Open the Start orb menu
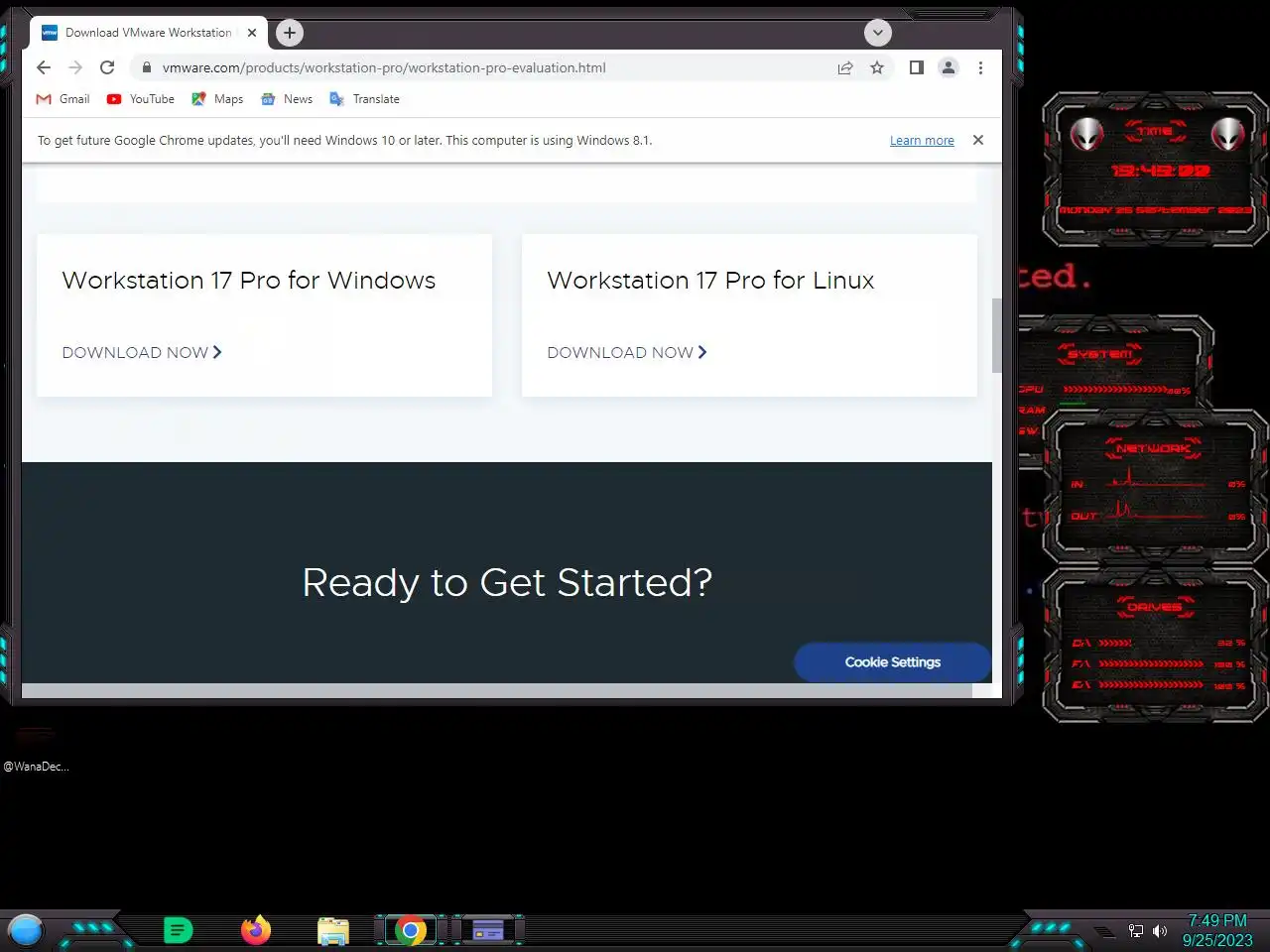The image size is (1270, 952). click(26, 930)
